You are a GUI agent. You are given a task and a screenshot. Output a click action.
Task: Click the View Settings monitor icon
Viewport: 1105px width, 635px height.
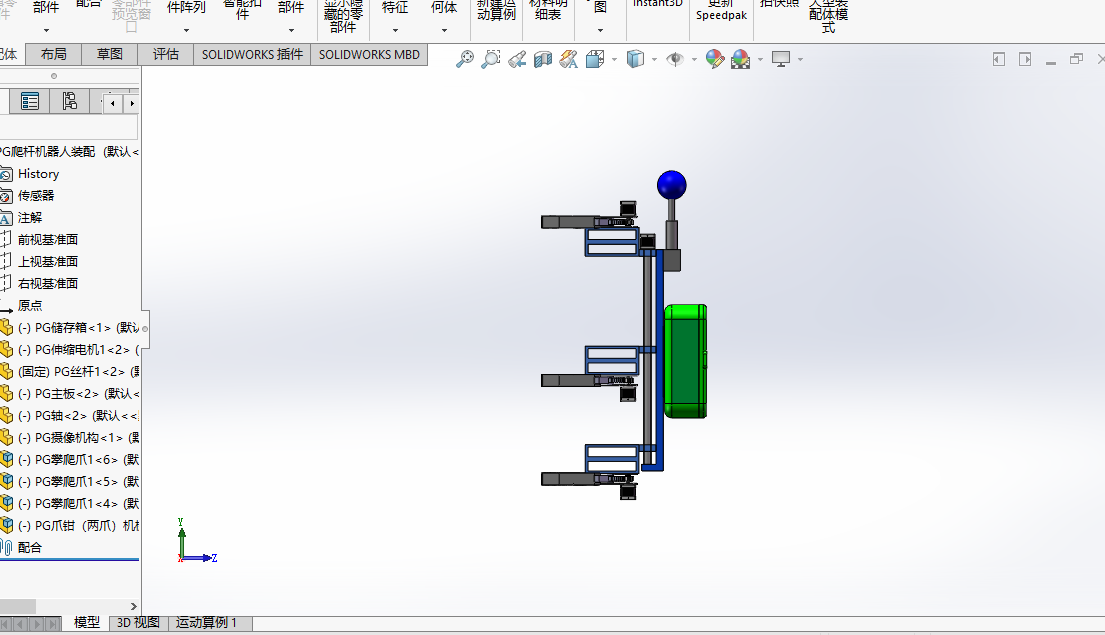[x=781, y=59]
